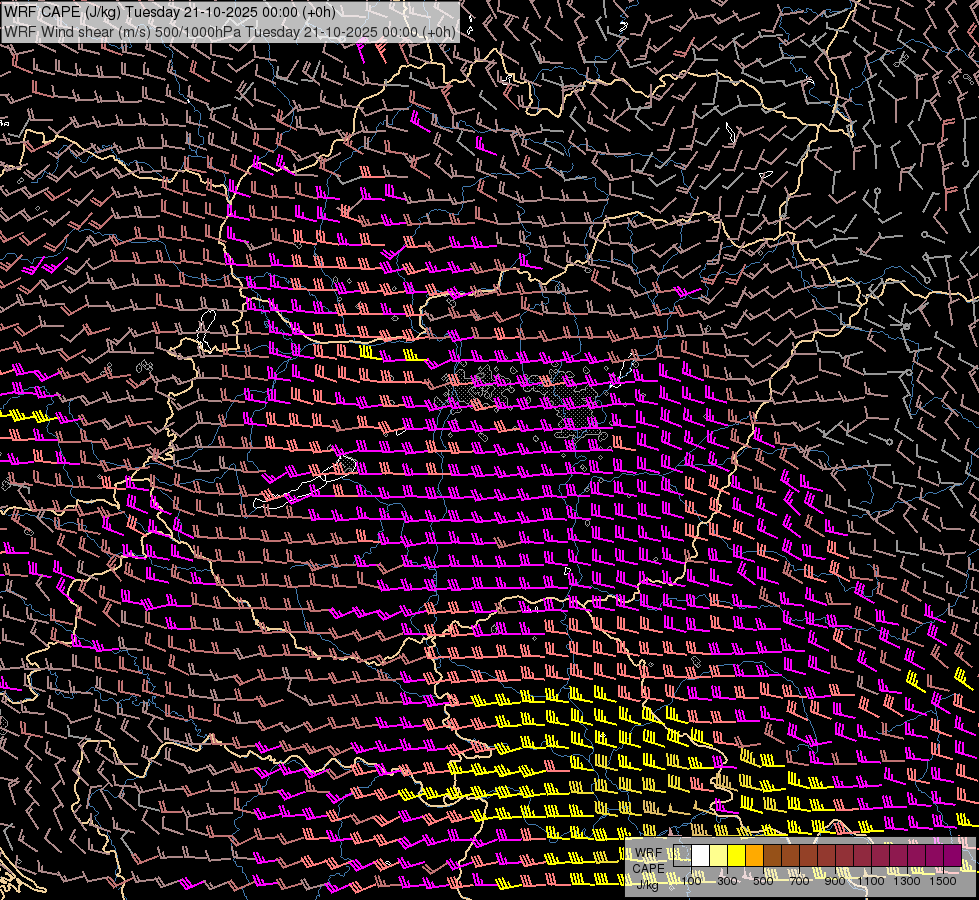Click the legend value 1500

(943, 881)
